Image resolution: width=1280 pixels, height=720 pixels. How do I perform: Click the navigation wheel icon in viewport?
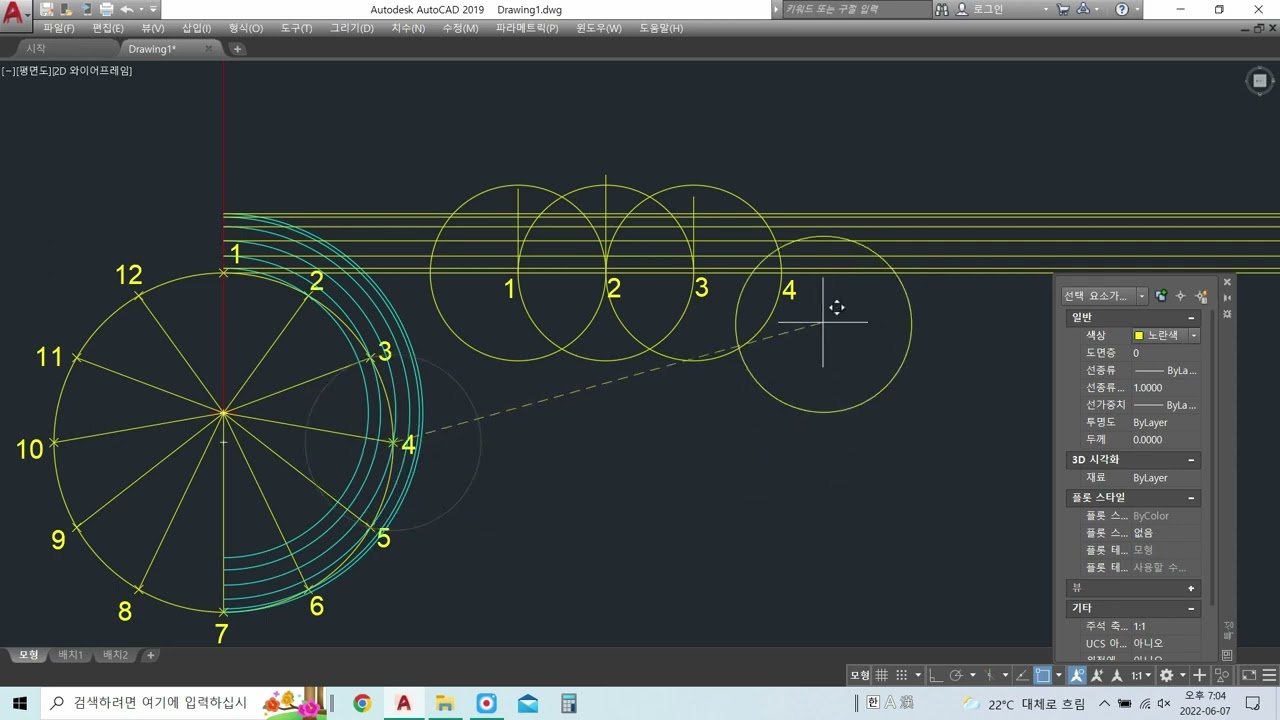point(1260,82)
